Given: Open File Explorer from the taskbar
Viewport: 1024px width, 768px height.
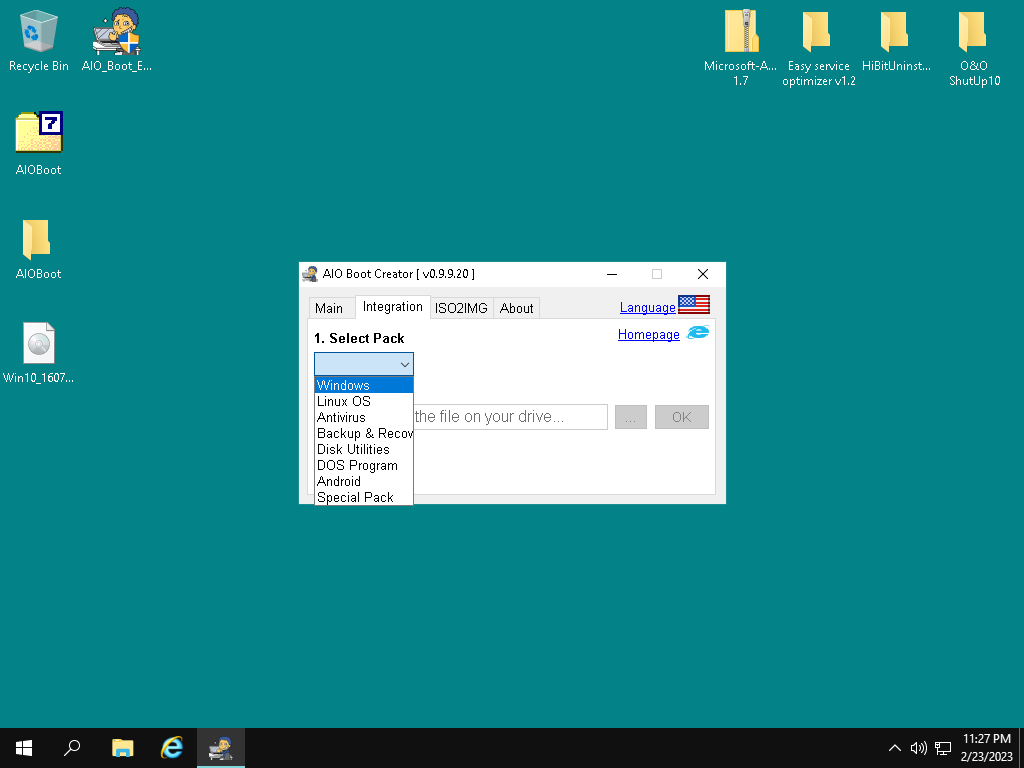Looking at the screenshot, I should (122, 747).
